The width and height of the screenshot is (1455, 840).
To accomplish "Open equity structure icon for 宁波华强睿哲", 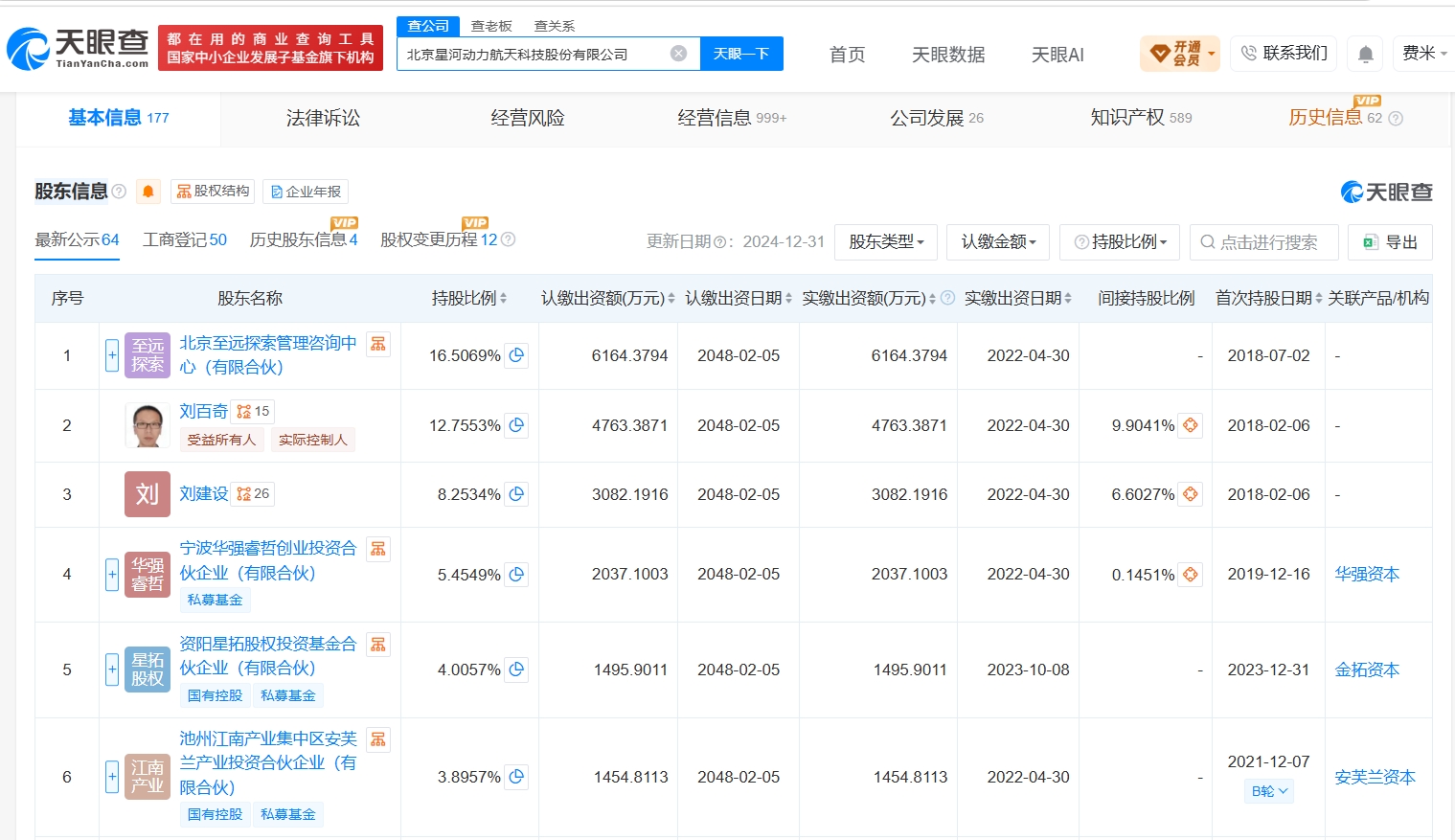I will point(378,549).
